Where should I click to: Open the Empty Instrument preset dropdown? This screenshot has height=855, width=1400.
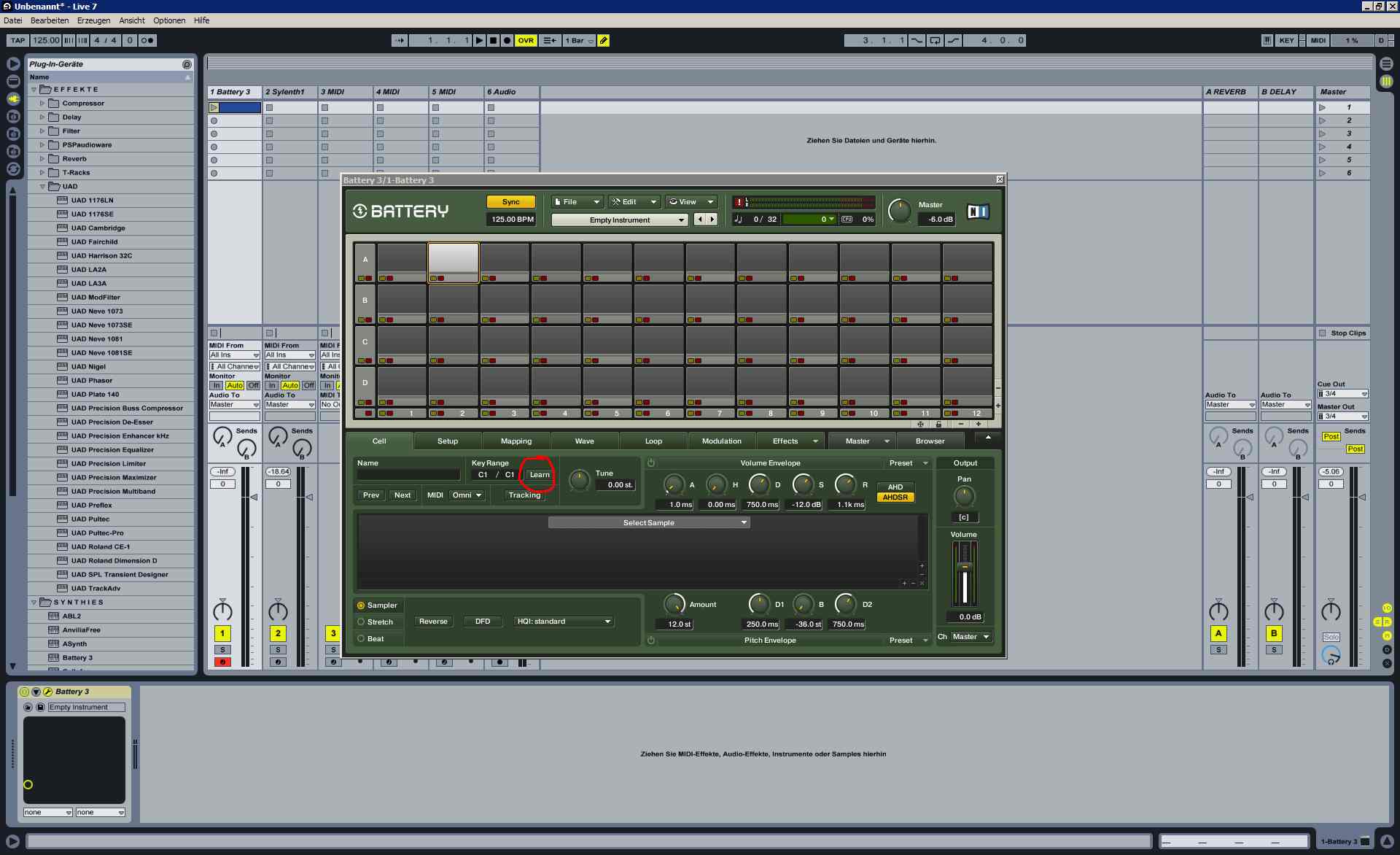[619, 220]
